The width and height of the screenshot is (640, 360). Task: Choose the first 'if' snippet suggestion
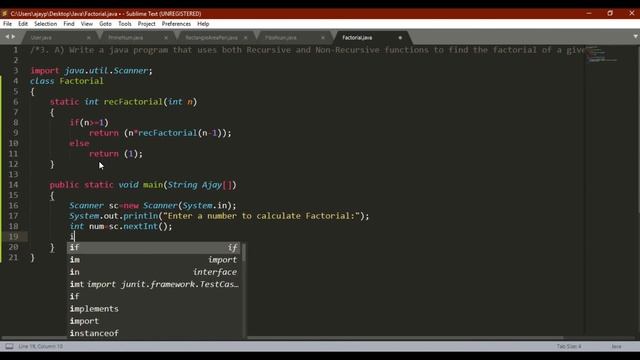click(153, 247)
